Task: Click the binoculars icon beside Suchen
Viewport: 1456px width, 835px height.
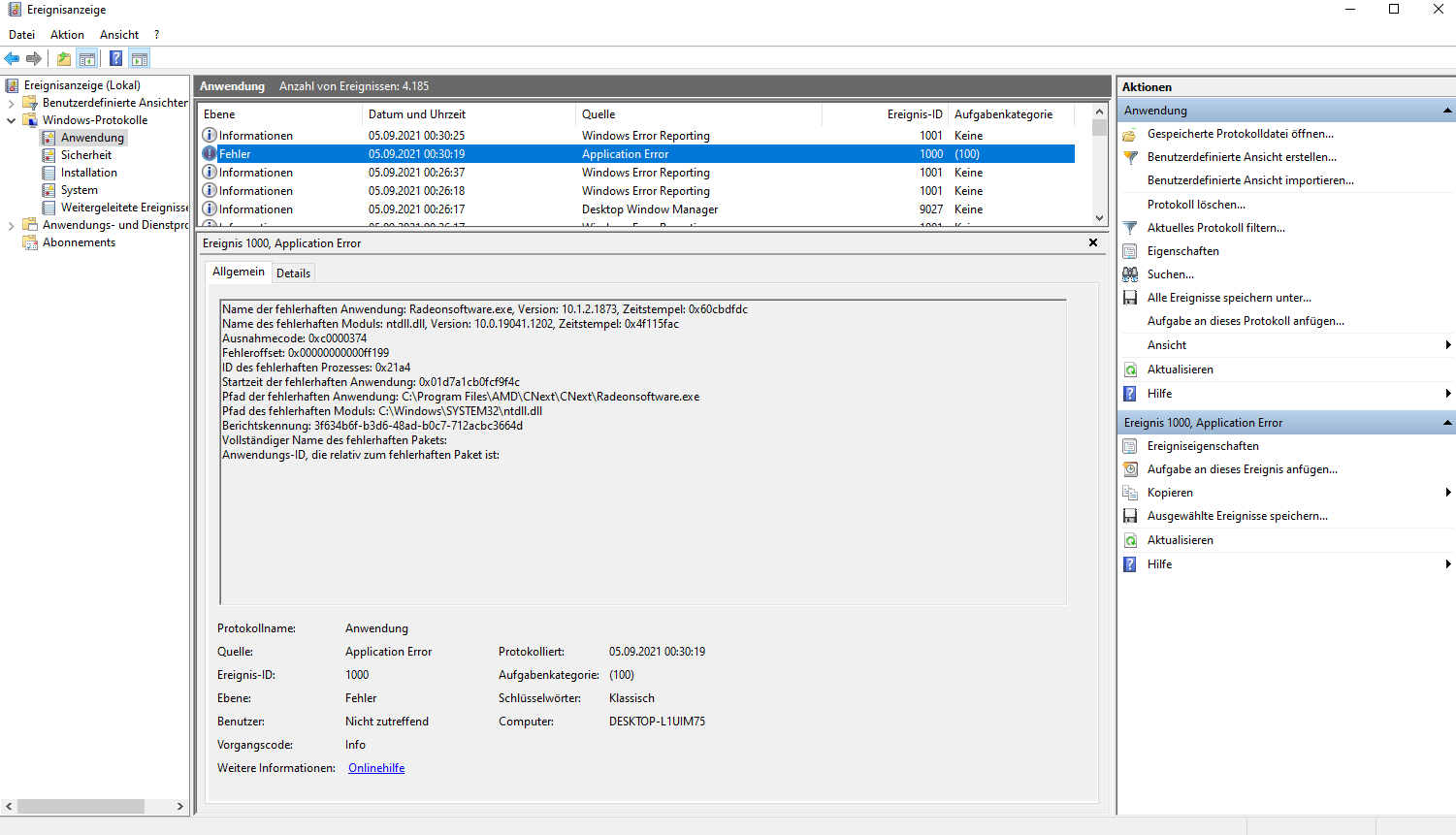Action: pos(1130,274)
